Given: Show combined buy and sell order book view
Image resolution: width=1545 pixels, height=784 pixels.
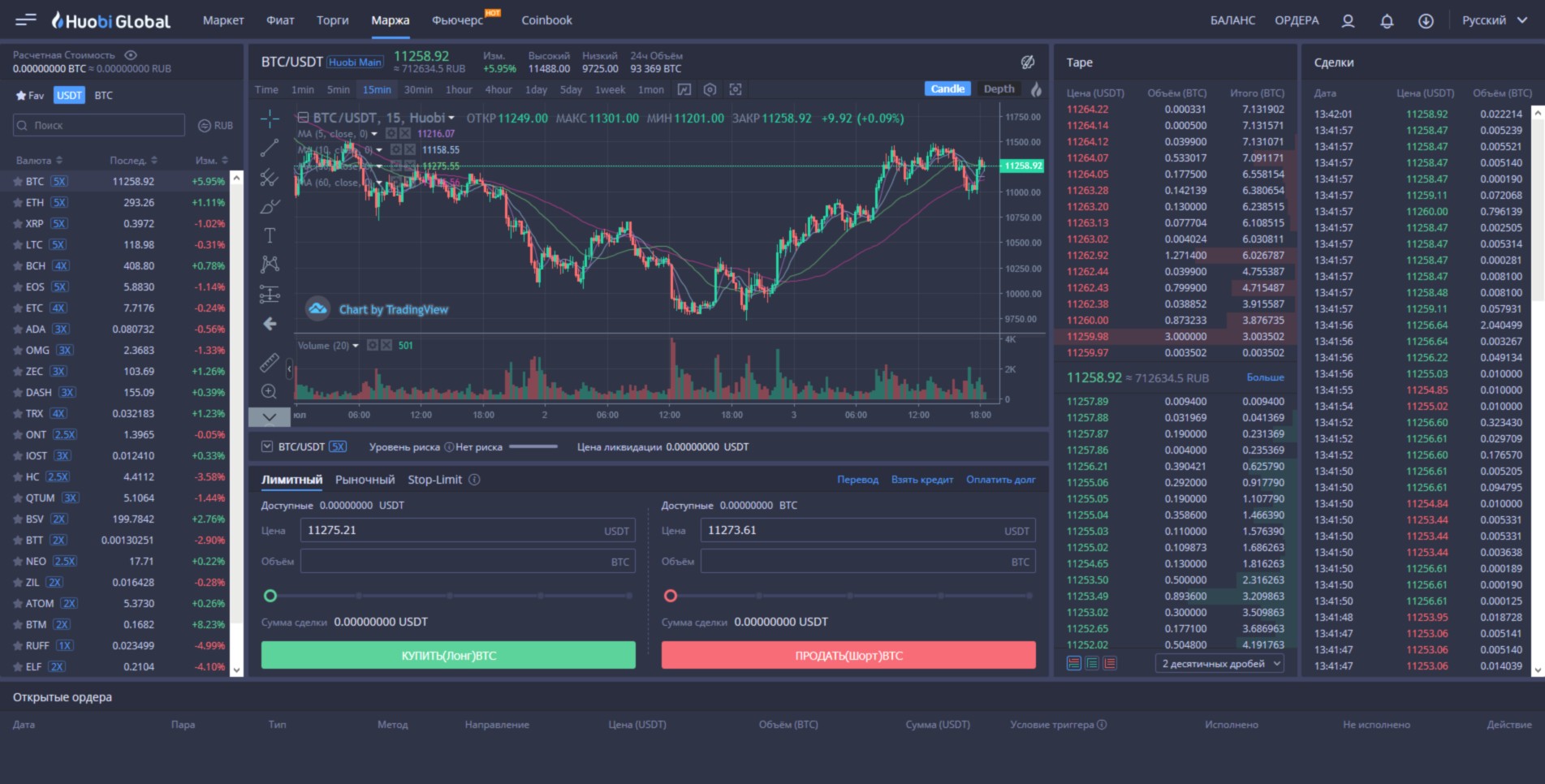Looking at the screenshot, I should point(1074,663).
